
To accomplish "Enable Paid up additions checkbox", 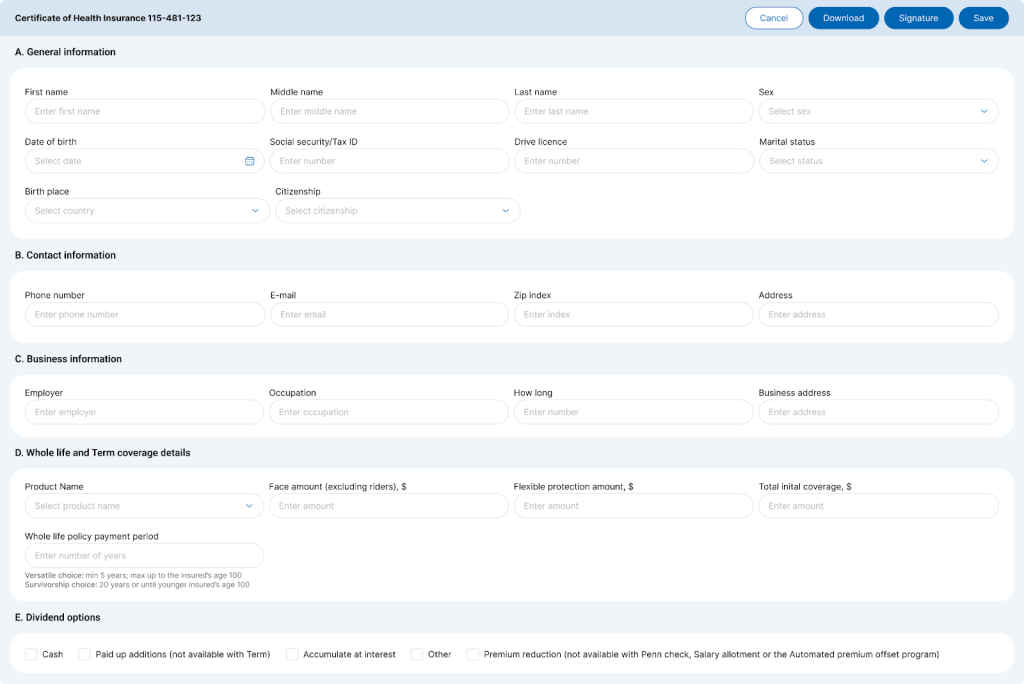I will tap(85, 654).
